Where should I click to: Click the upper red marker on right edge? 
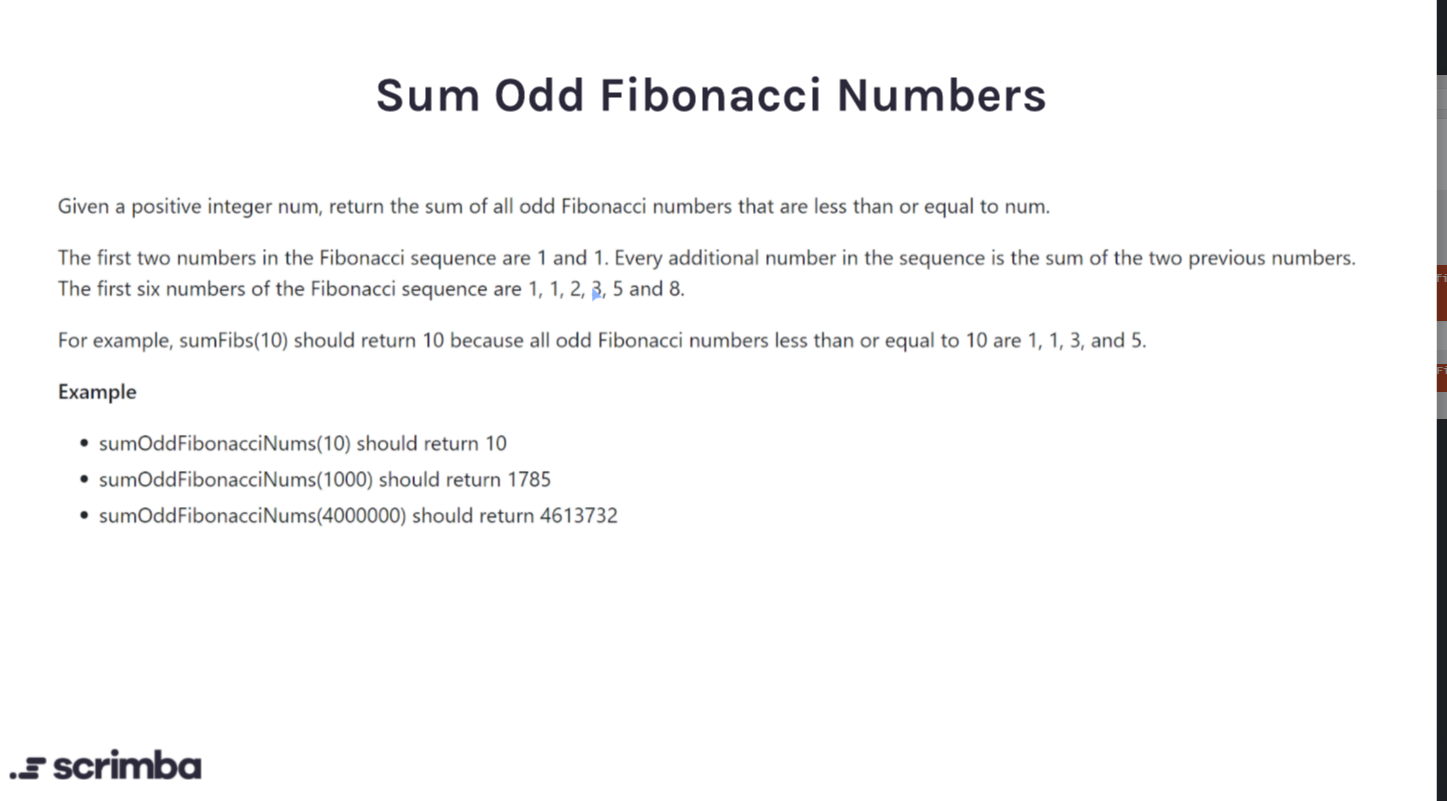pos(1442,293)
